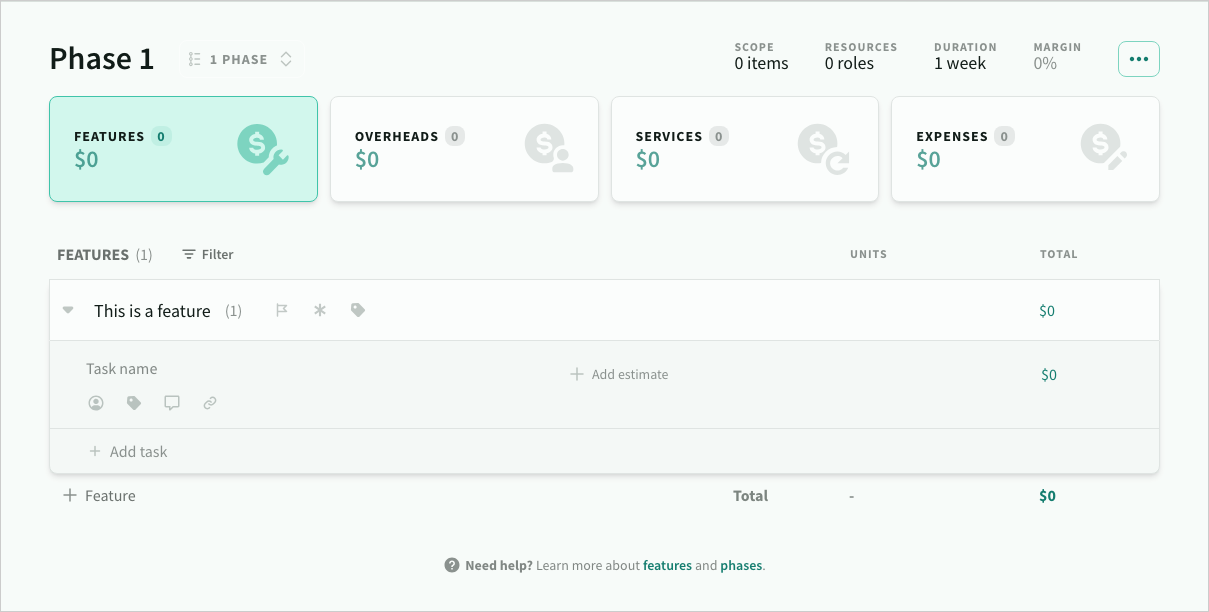Open the tag icon on the feature row
The width and height of the screenshot is (1209, 612).
tap(358, 310)
